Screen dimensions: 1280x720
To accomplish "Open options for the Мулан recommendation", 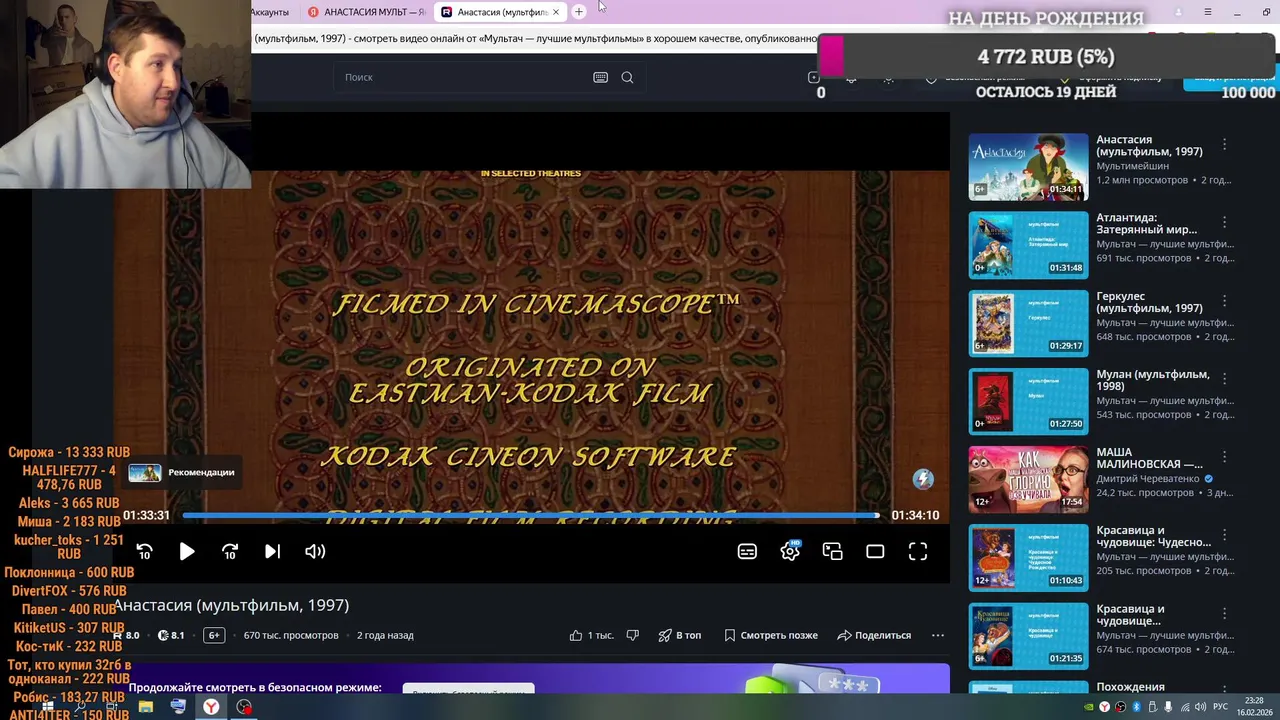I will coord(1224,380).
